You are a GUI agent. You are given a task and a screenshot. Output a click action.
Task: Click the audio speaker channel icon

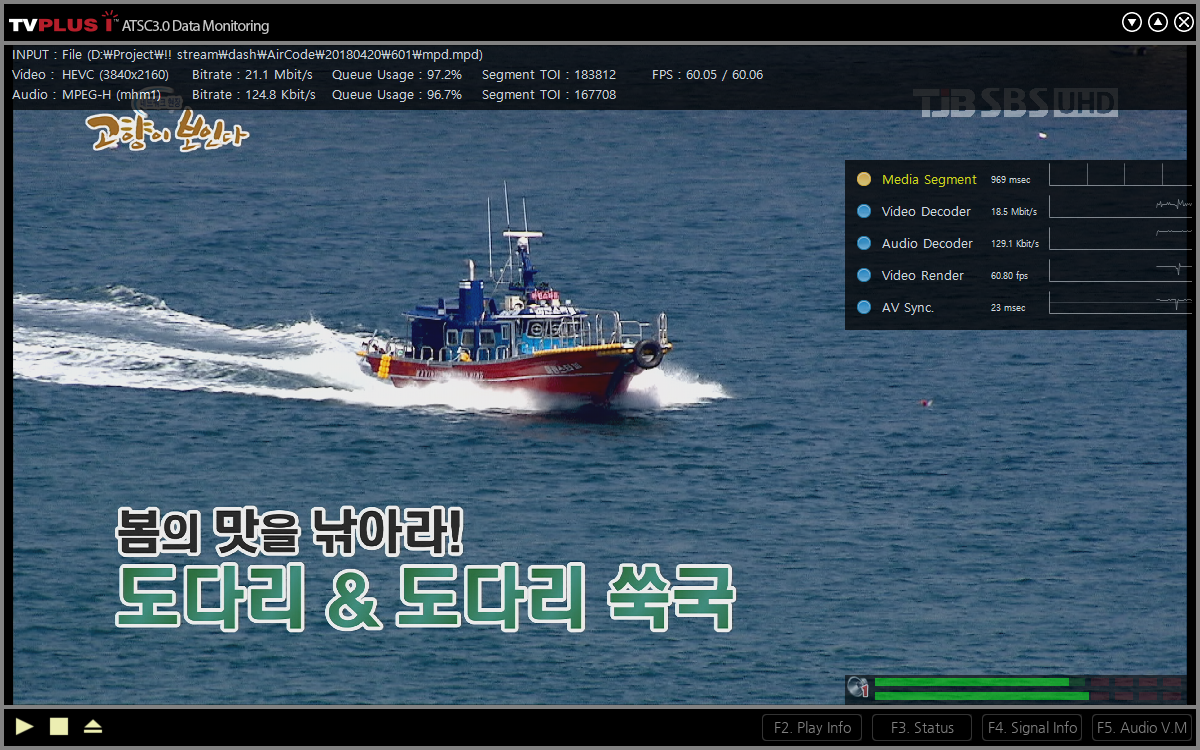tap(858, 688)
